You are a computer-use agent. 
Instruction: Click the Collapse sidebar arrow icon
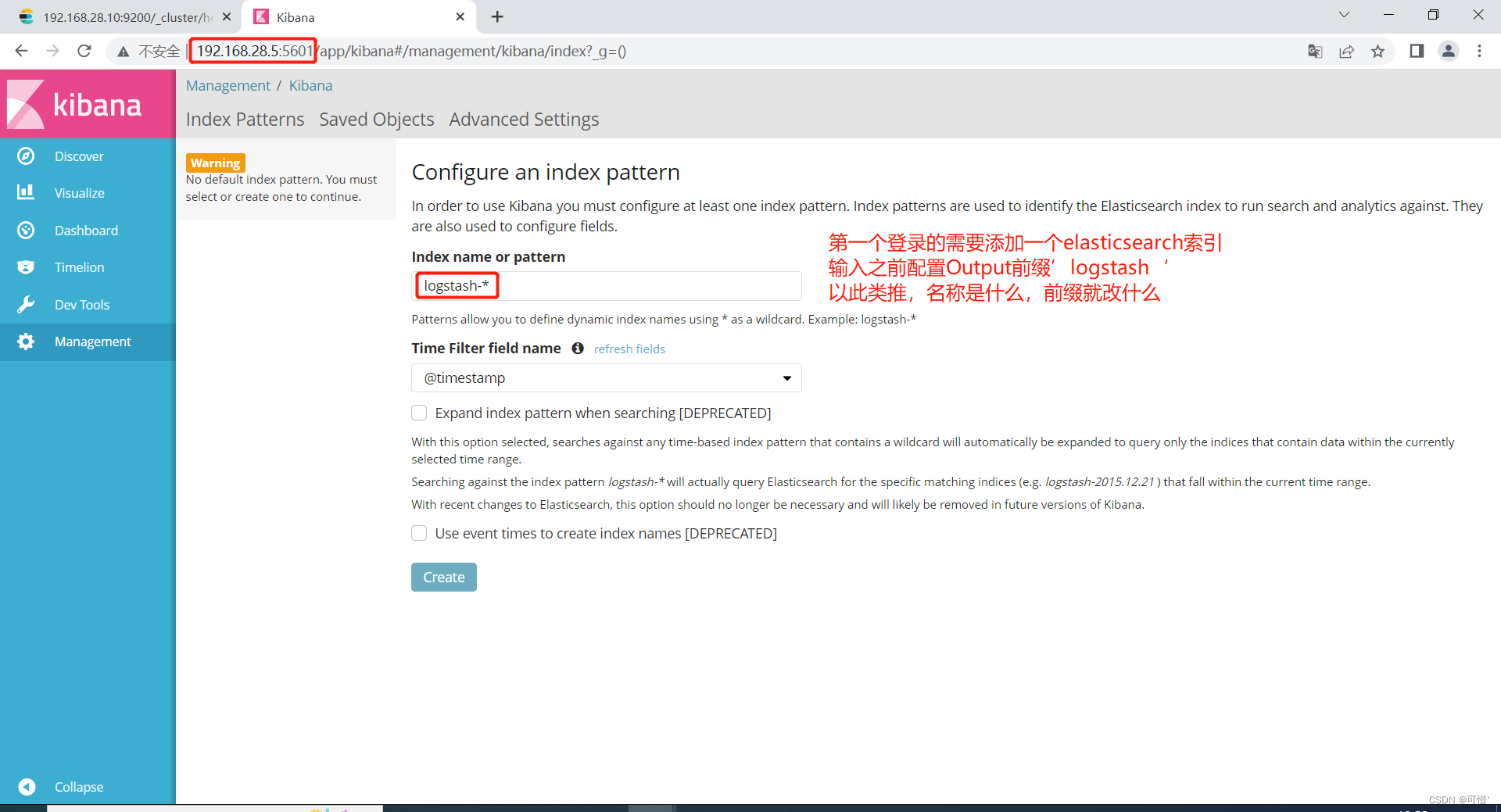tap(27, 786)
